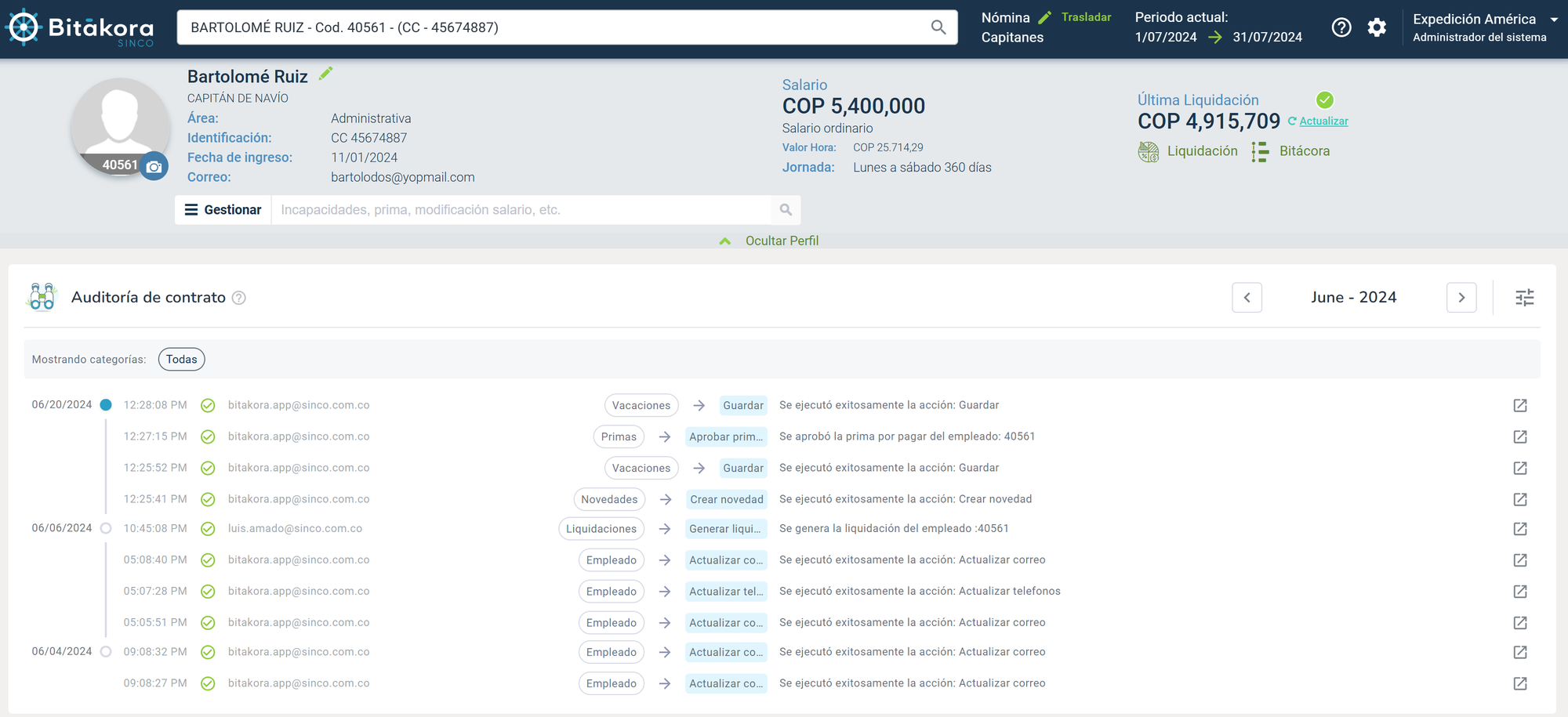Screen dimensions: 1568x717
Task: Click the help icon beside Auditoría de contrato
Action: (239, 298)
